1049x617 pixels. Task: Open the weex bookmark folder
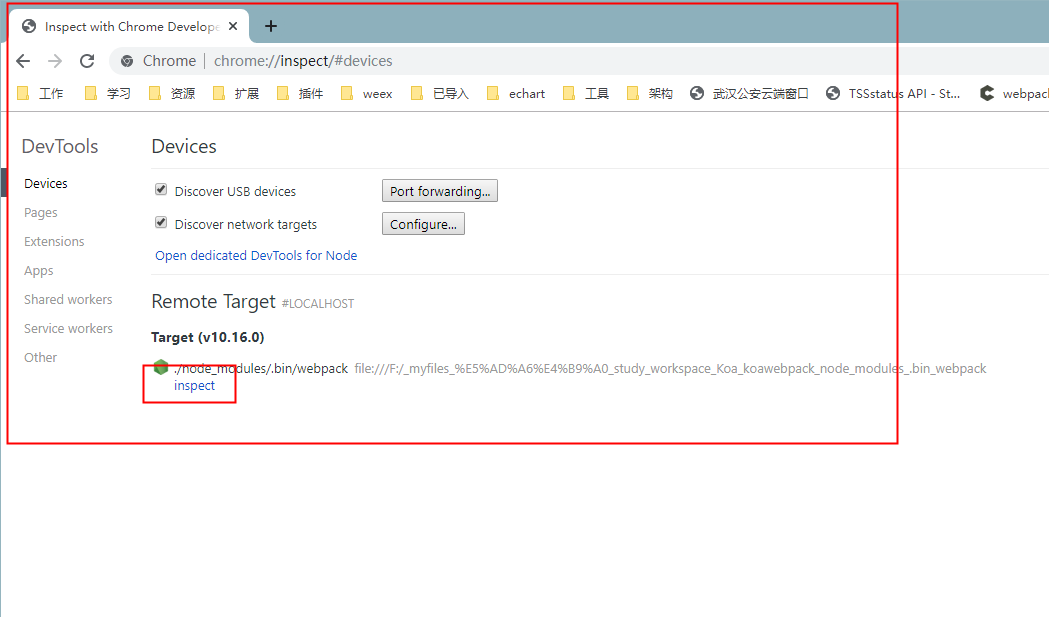coord(367,94)
